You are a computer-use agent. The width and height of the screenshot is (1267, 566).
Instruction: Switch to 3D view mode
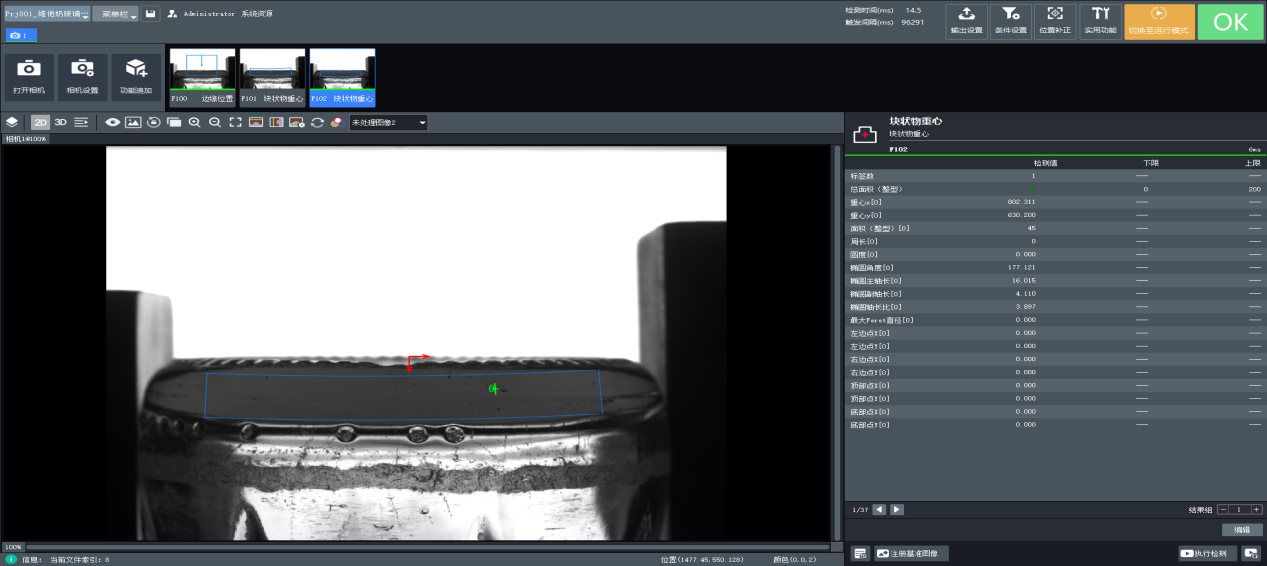coord(60,122)
